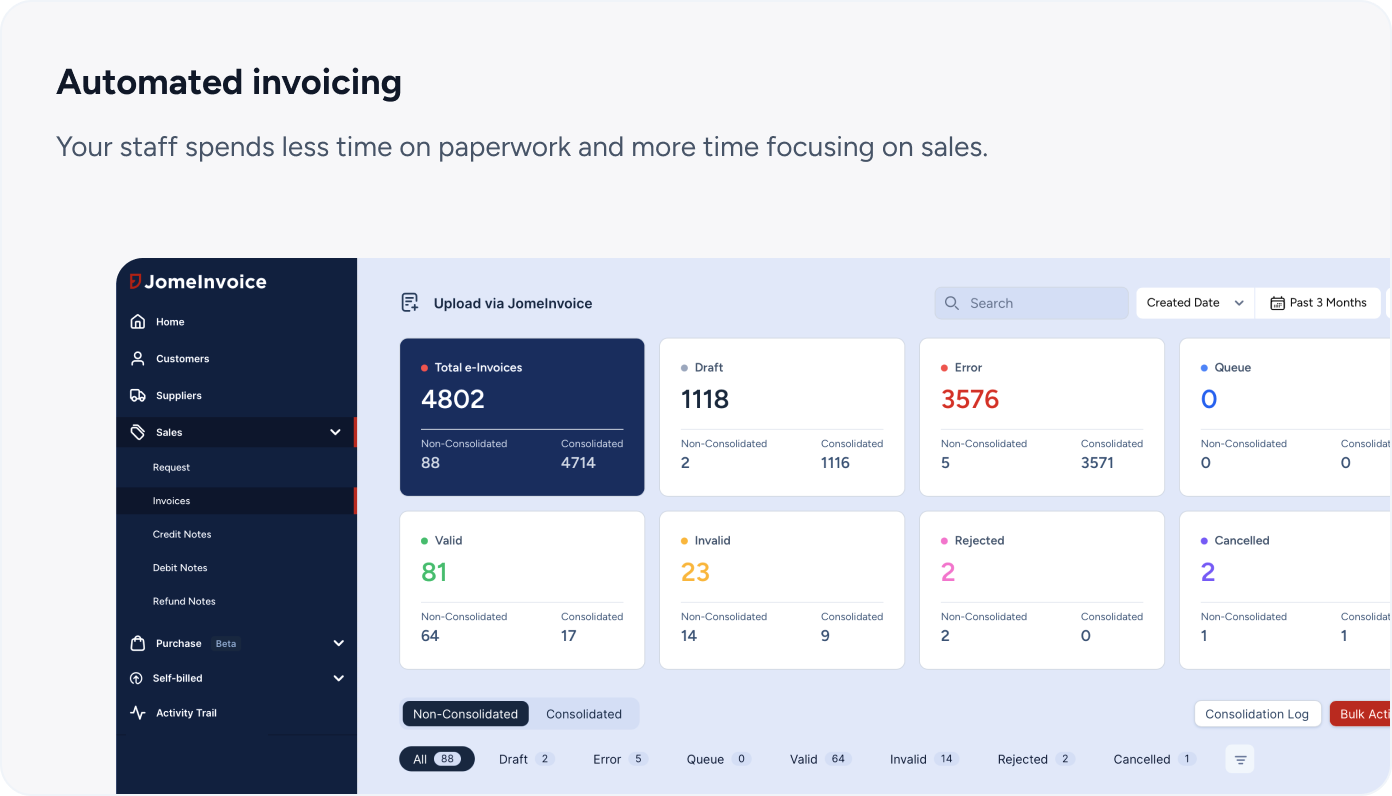This screenshot has width=1392, height=796.
Task: Click the Past 3 Months date button
Action: [1318, 303]
